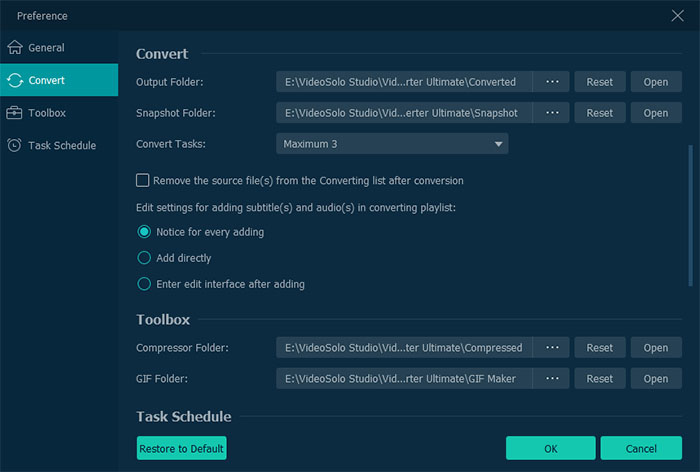Screen dimensions: 700x472
Task: Click the Snapshot Folder path field
Action: [x=404, y=113]
